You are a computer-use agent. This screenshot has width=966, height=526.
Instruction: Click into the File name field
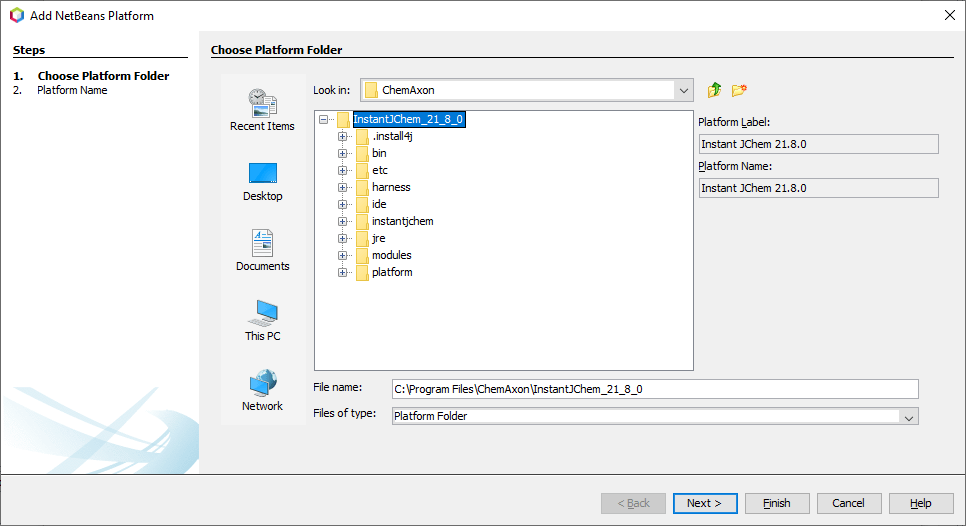pyautogui.click(x=654, y=389)
